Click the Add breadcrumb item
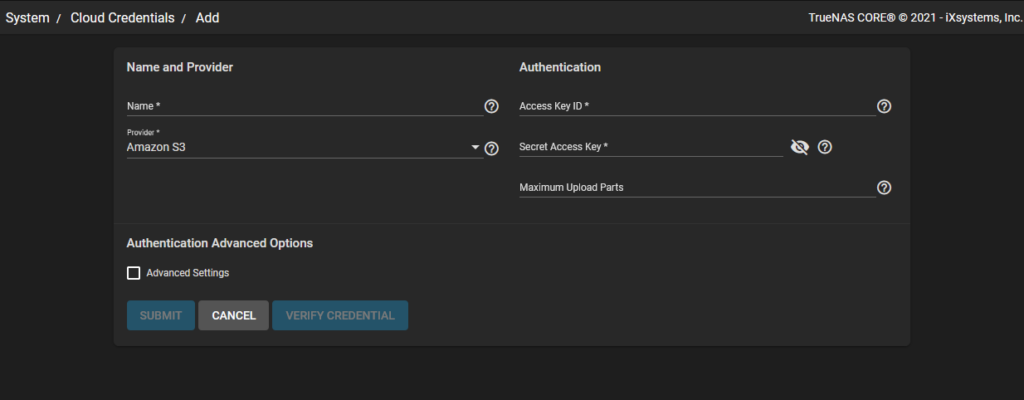 coord(208,18)
